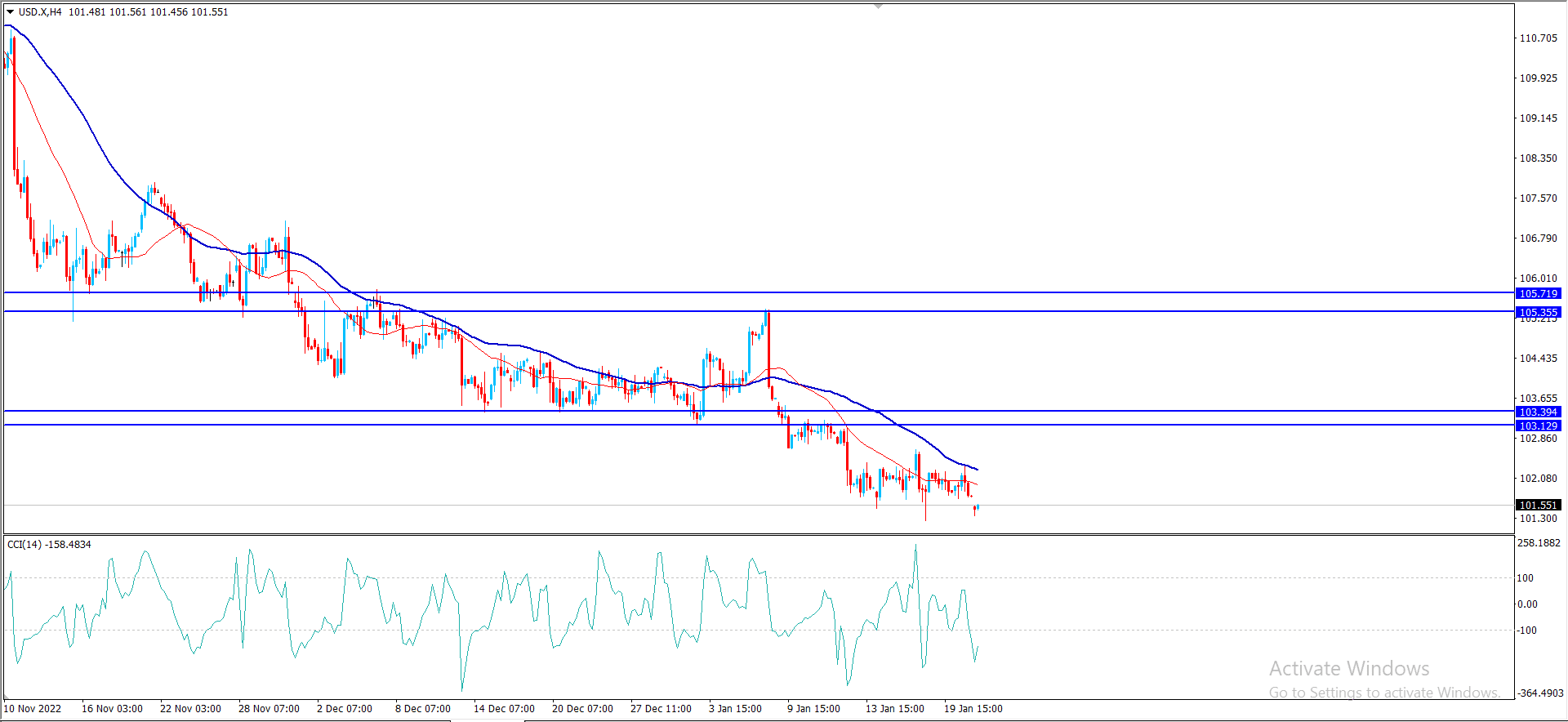Click the 19 Jan 15:00 time label
This screenshot has width=1568, height=722.
pos(973,708)
